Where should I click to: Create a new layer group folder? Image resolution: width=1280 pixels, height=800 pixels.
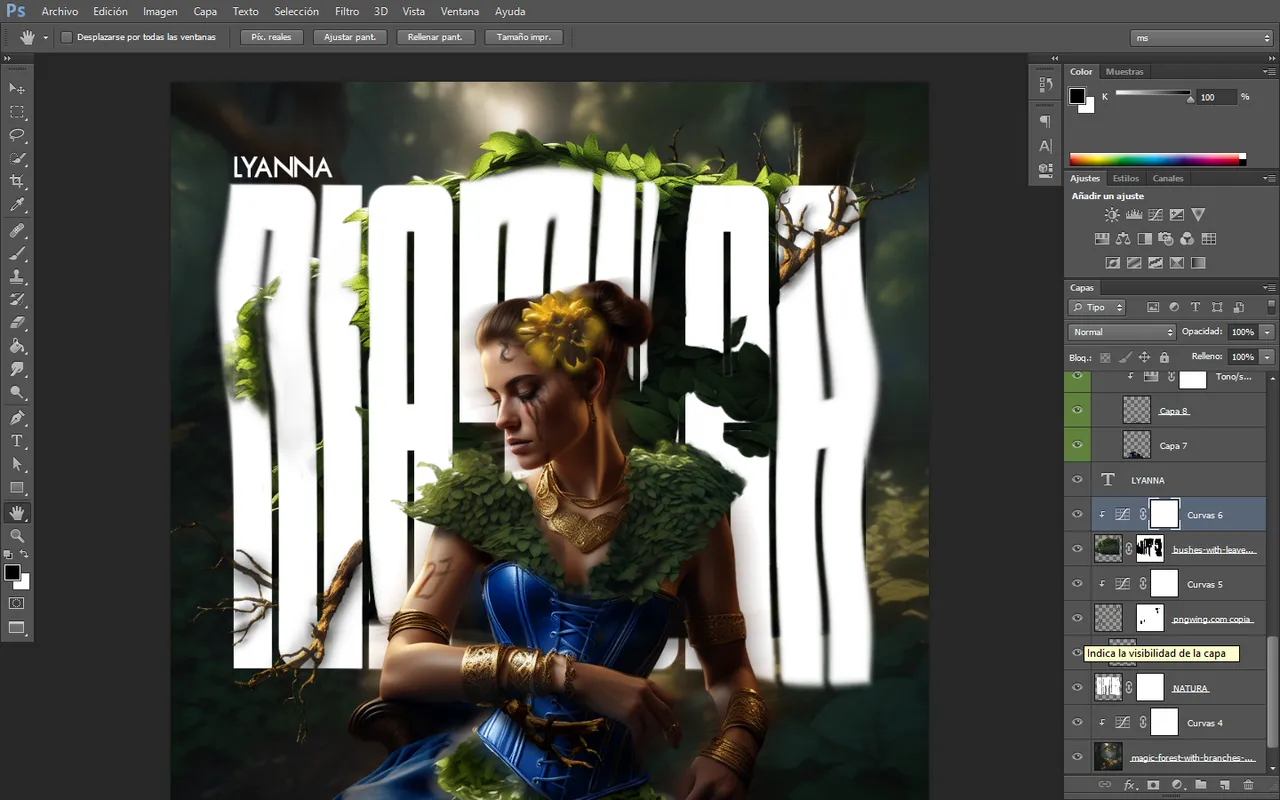pos(1200,785)
